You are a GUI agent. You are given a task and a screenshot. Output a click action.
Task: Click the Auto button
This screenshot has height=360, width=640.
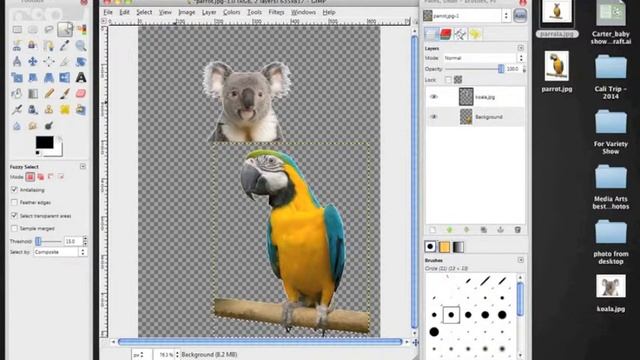click(520, 16)
